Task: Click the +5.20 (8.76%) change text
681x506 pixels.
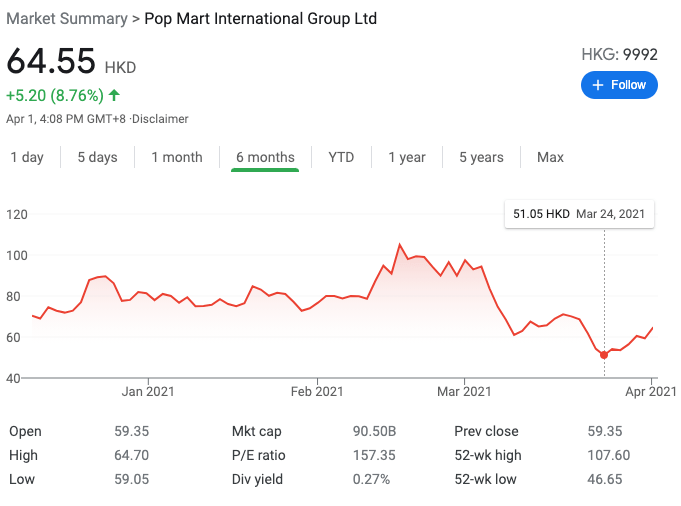Action: coord(55,96)
